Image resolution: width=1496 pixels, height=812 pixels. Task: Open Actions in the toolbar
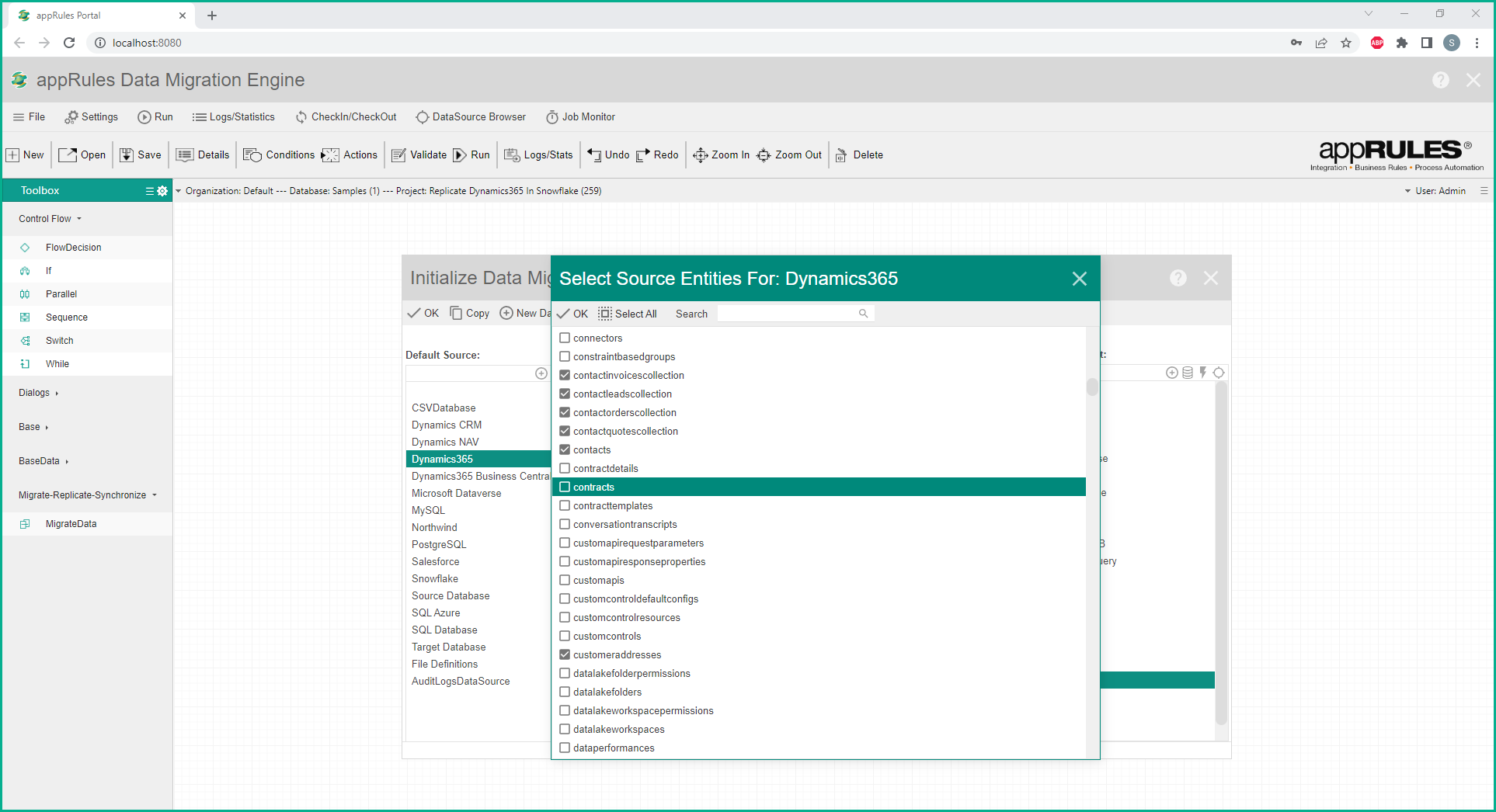(350, 154)
